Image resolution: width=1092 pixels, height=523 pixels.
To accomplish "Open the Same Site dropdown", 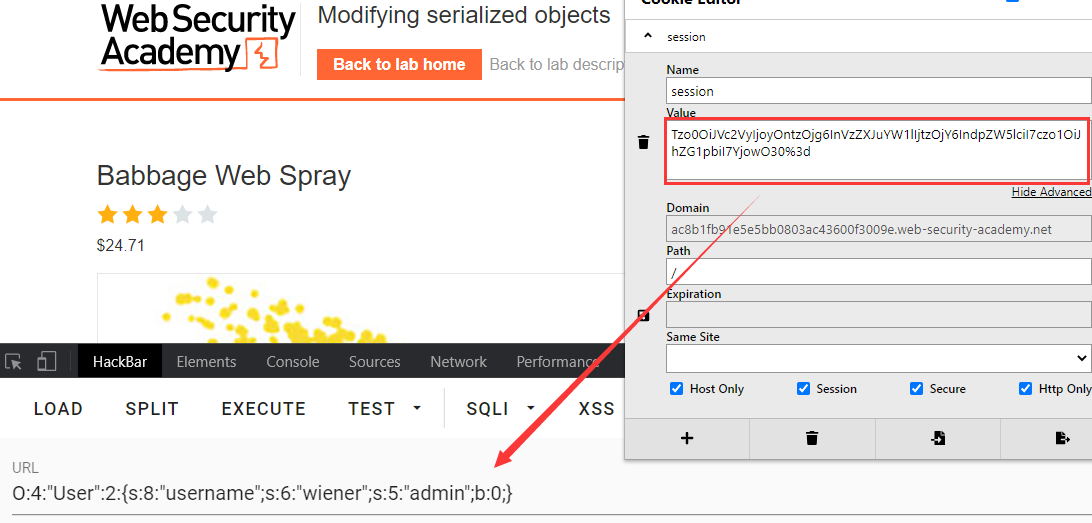I will (878, 358).
